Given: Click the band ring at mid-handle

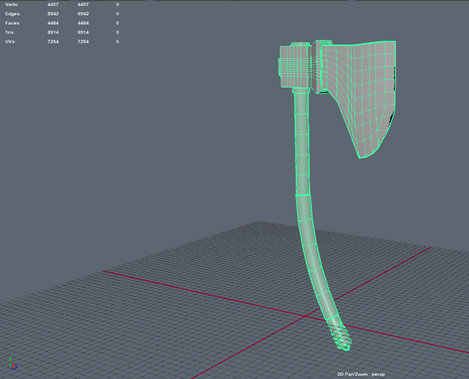Looking at the screenshot, I should click(x=304, y=195).
